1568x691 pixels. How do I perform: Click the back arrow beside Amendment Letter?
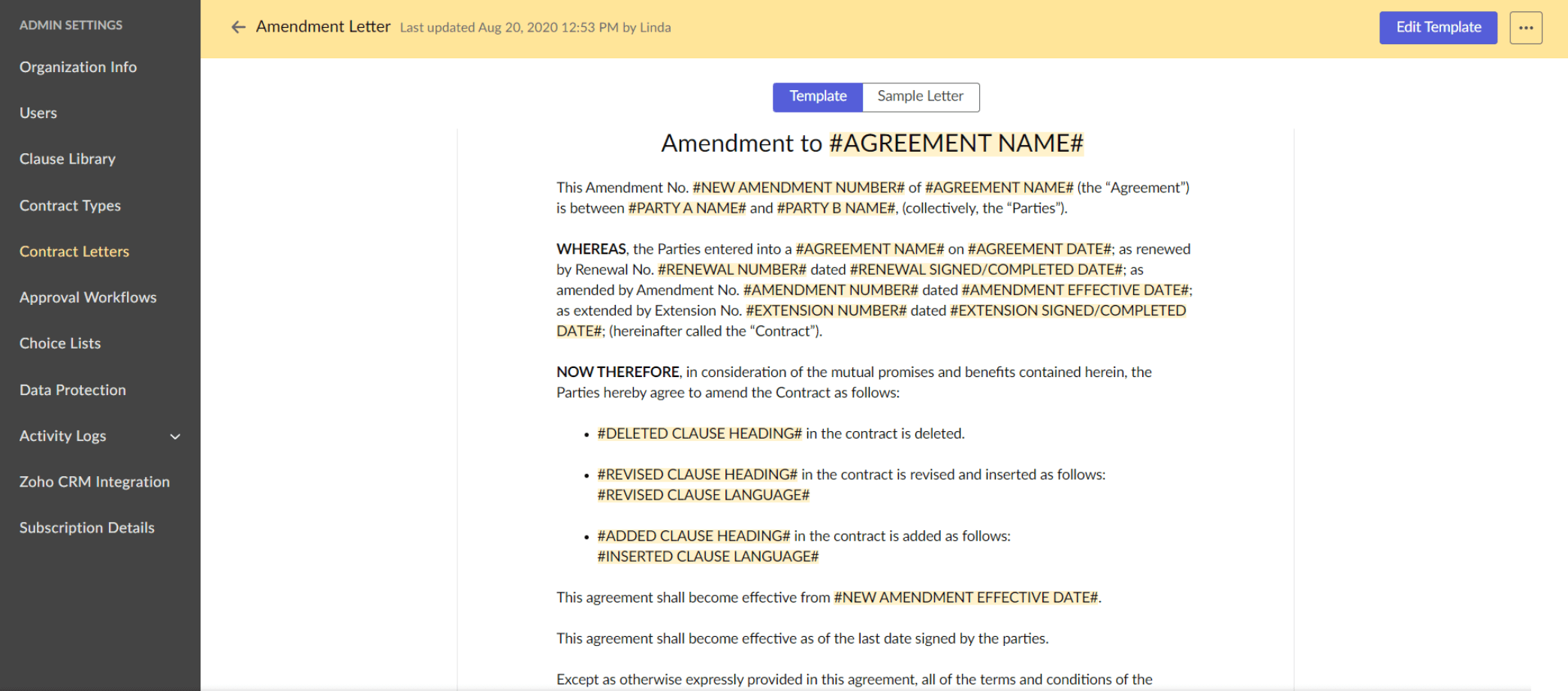click(238, 27)
